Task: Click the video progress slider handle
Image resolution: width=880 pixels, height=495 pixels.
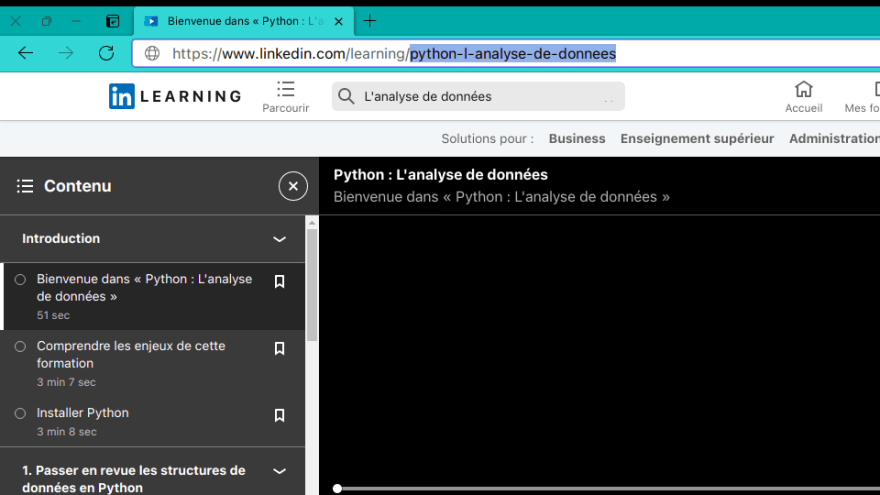Action: pos(337,489)
